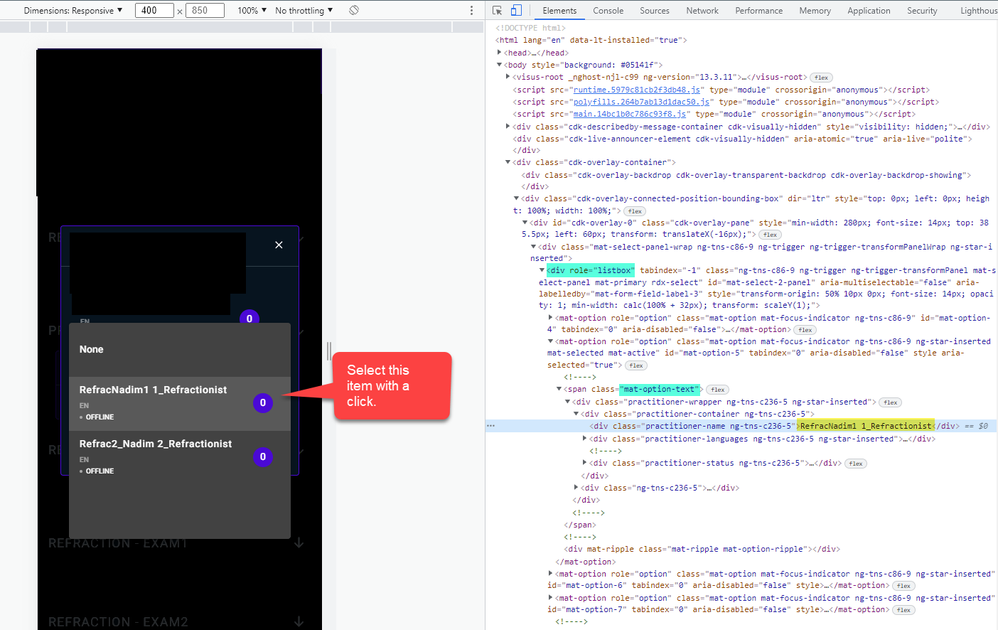Open the 100% zoom dropdown

click(250, 10)
